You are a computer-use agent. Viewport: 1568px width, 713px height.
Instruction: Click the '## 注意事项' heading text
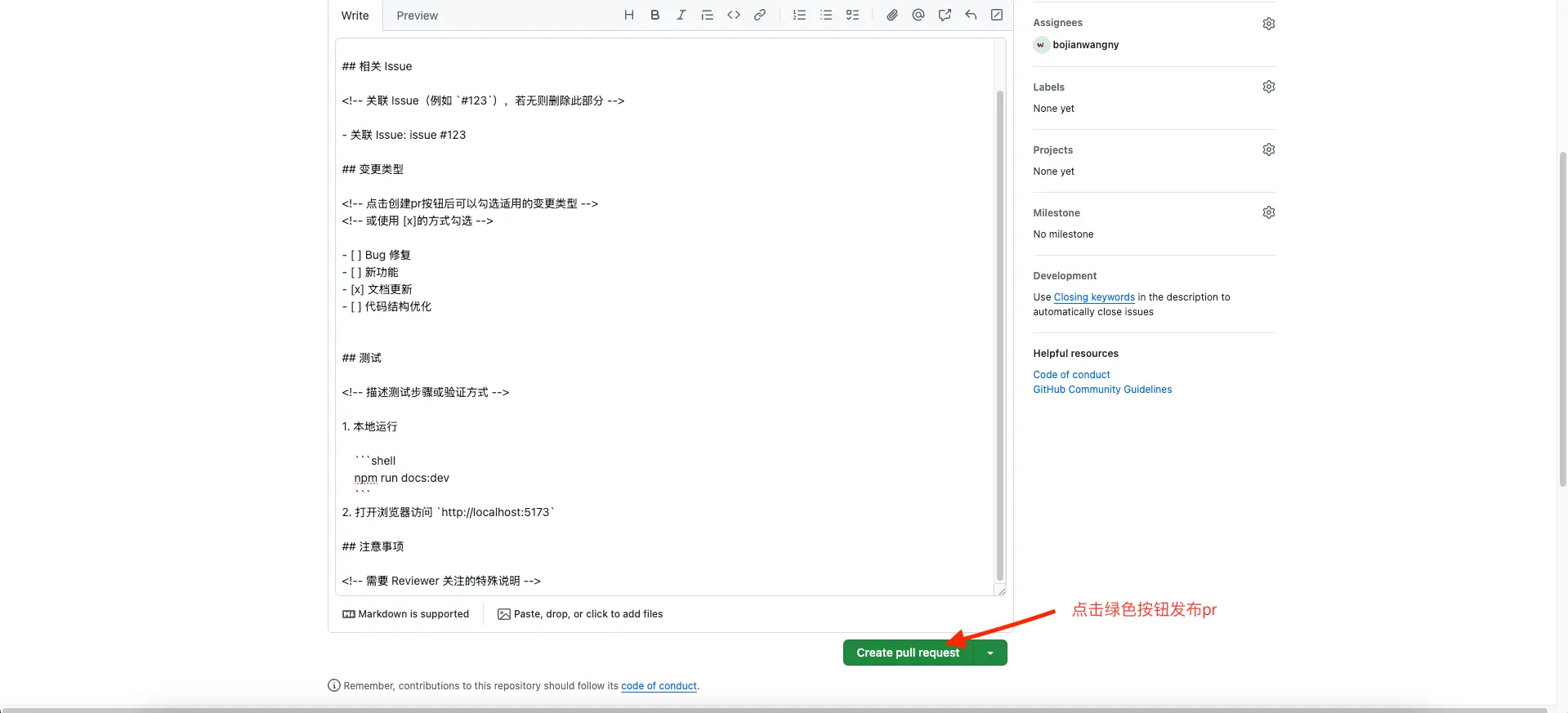(x=373, y=546)
